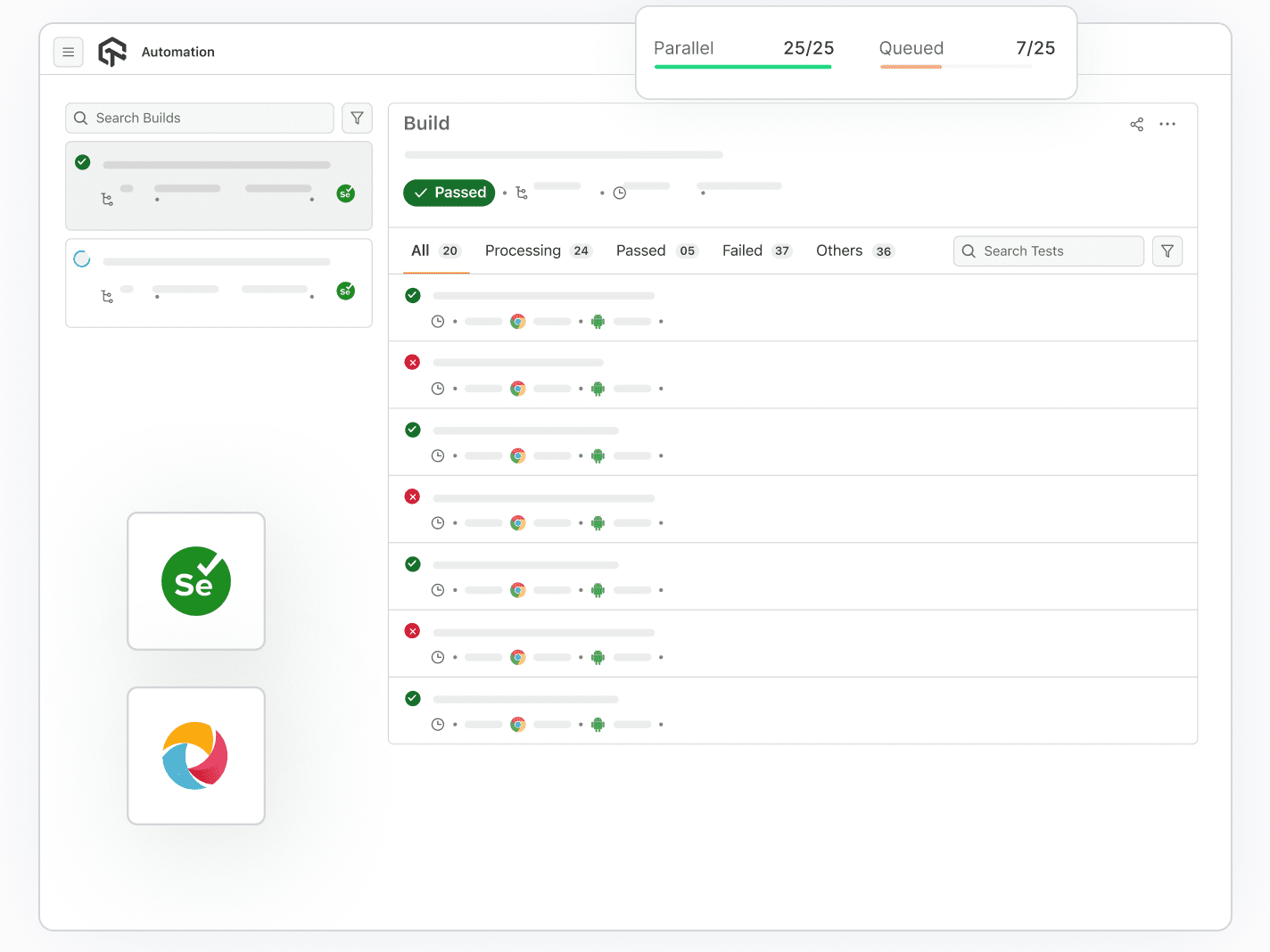Open the filter options beside Search Builds
Screen dimensions: 1270x952
[x=357, y=118]
